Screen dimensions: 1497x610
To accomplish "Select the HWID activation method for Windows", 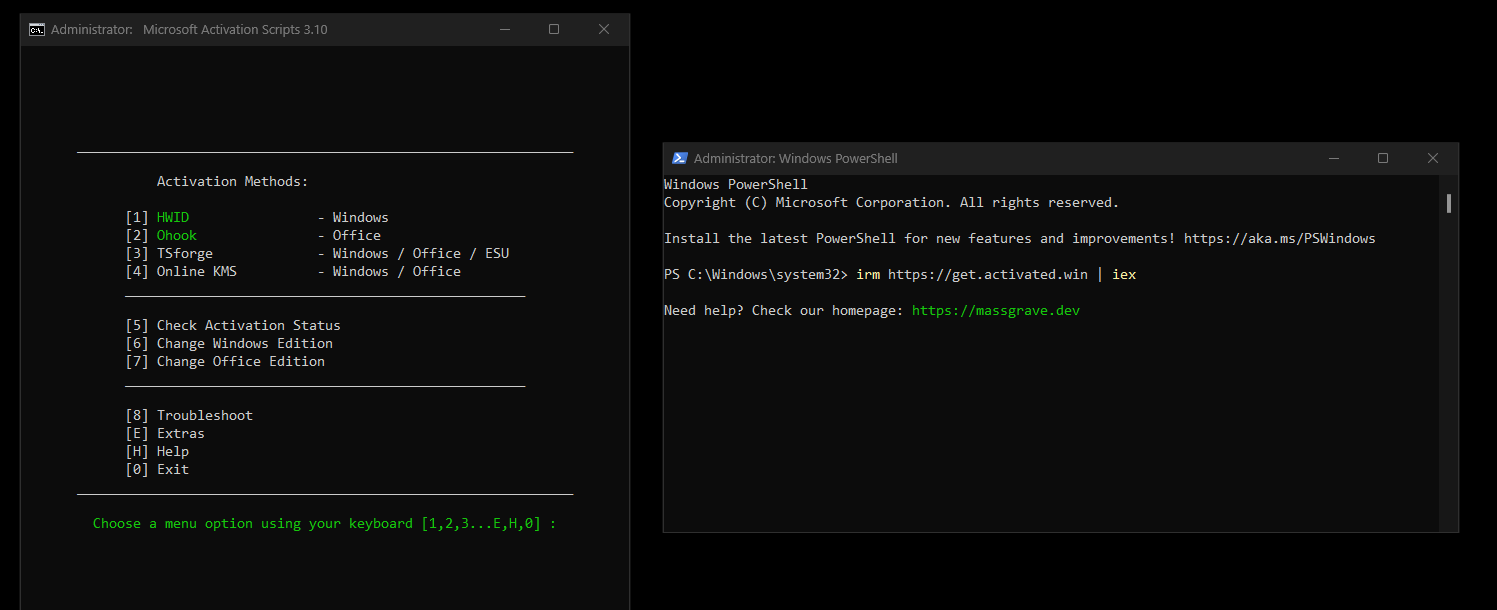I will 172,217.
